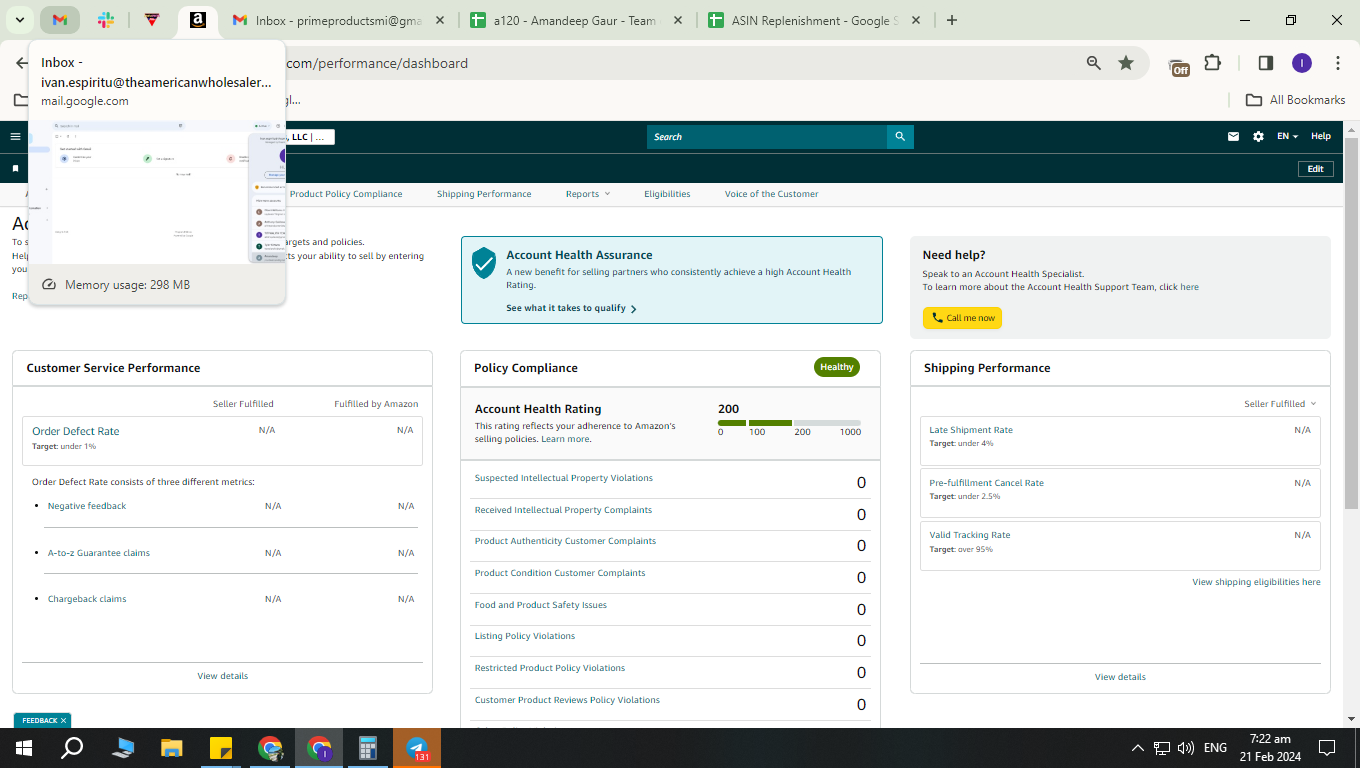The height and width of the screenshot is (768, 1360).
Task: Click the Call me now button
Action: (x=962, y=318)
